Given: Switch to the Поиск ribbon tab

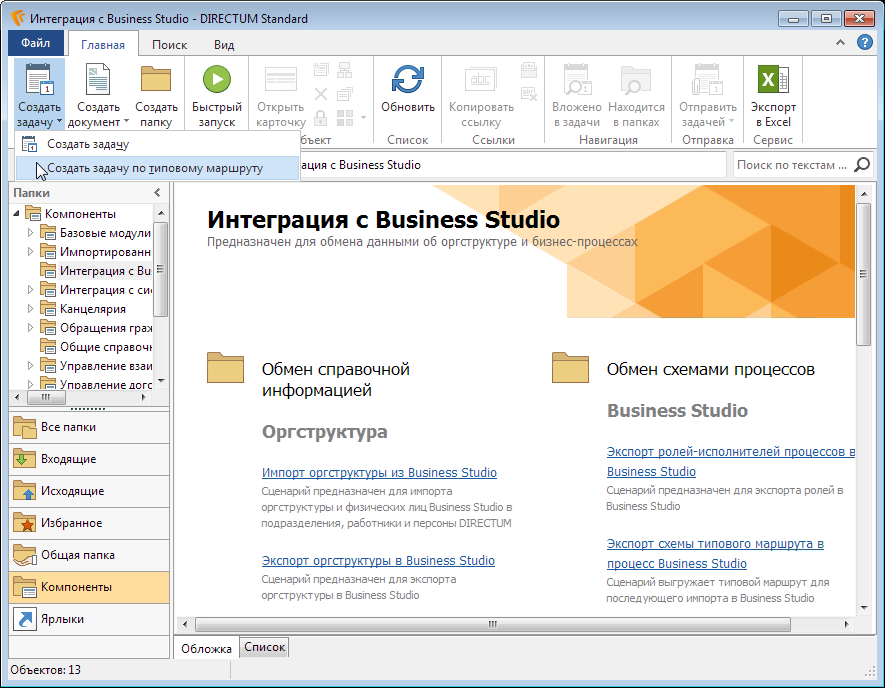Looking at the screenshot, I should pyautogui.click(x=169, y=45).
